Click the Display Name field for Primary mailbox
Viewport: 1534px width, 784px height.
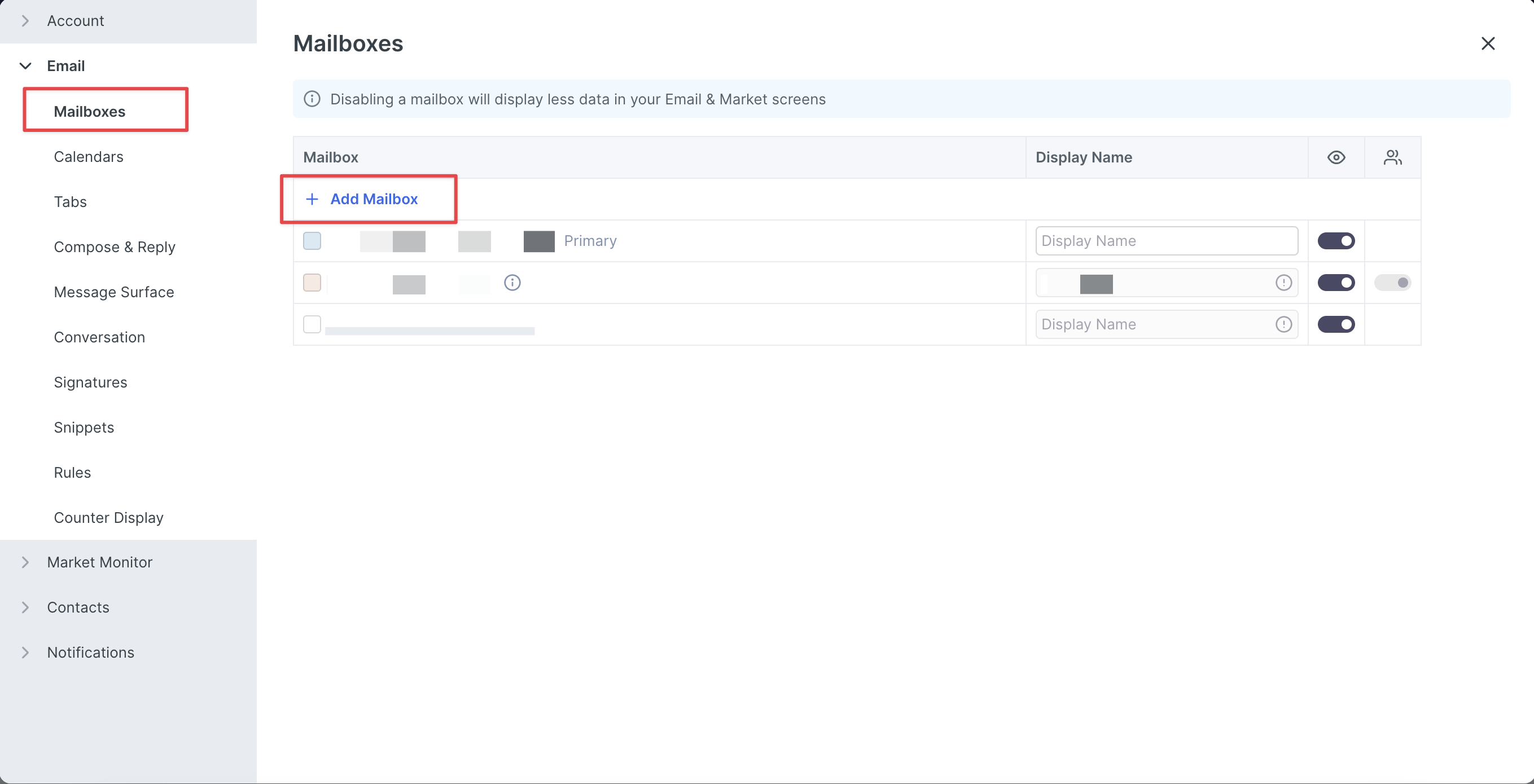tap(1166, 240)
